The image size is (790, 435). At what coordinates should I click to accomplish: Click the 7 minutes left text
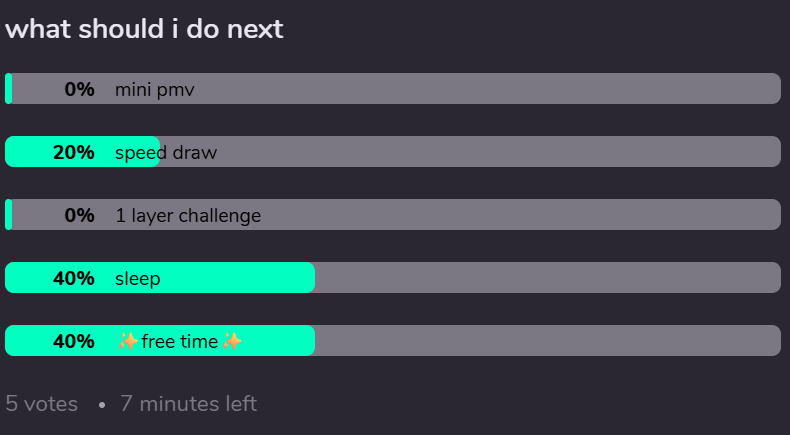click(188, 404)
